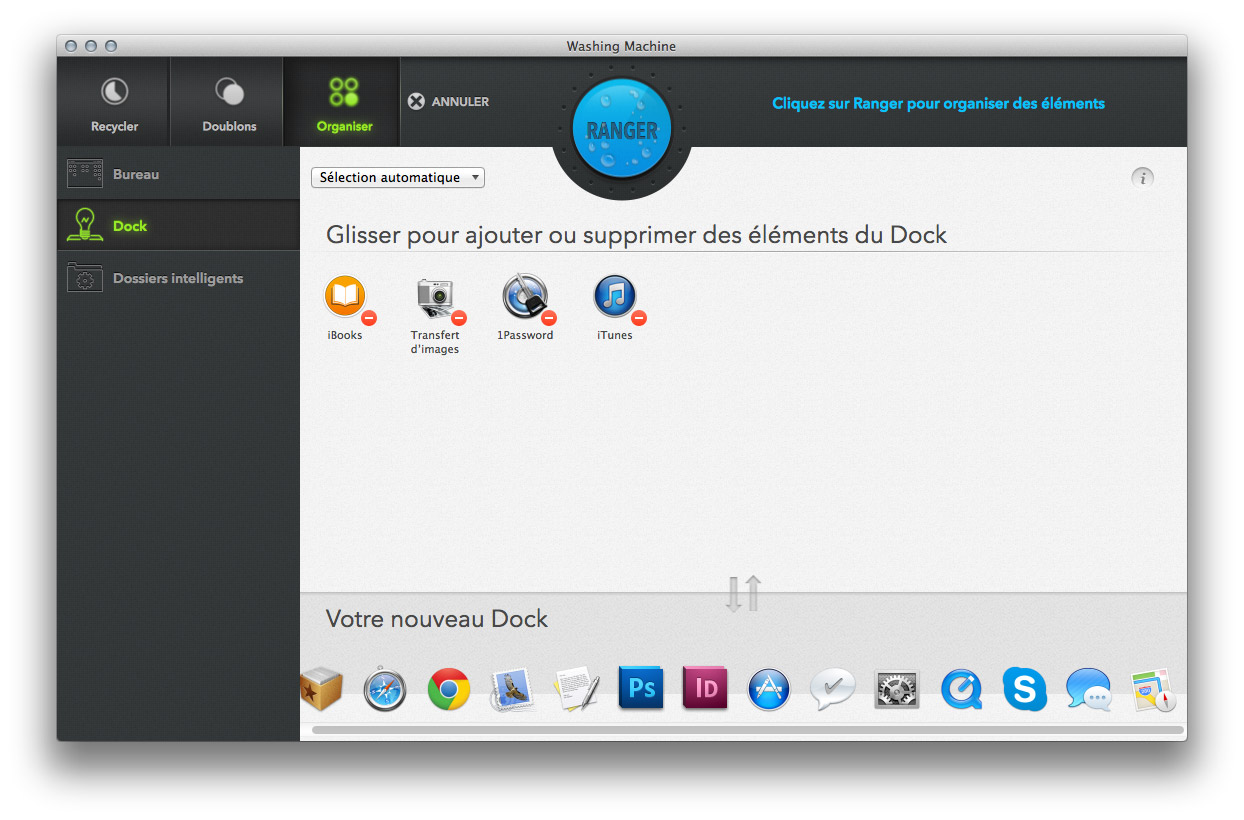Click the 'Cliquez sur Ranger' hint text
Viewport: 1244px width, 820px height.
tap(938, 103)
